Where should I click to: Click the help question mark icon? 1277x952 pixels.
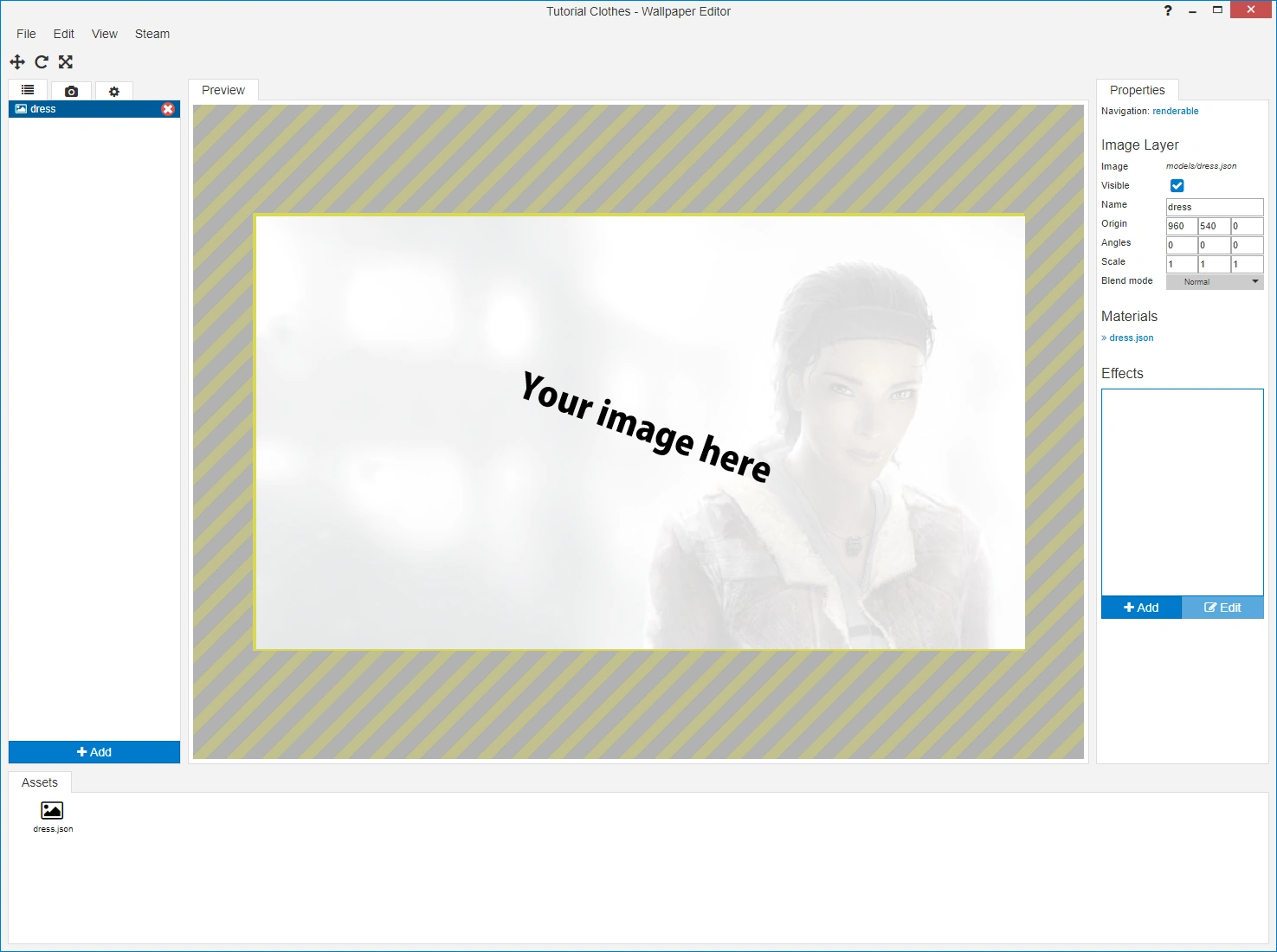[1168, 10]
